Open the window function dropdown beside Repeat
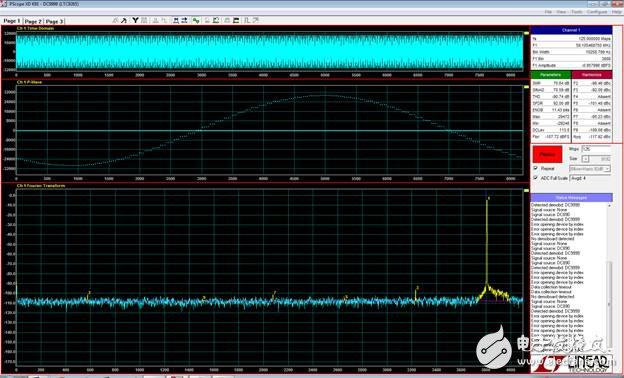 pyautogui.click(x=590, y=169)
